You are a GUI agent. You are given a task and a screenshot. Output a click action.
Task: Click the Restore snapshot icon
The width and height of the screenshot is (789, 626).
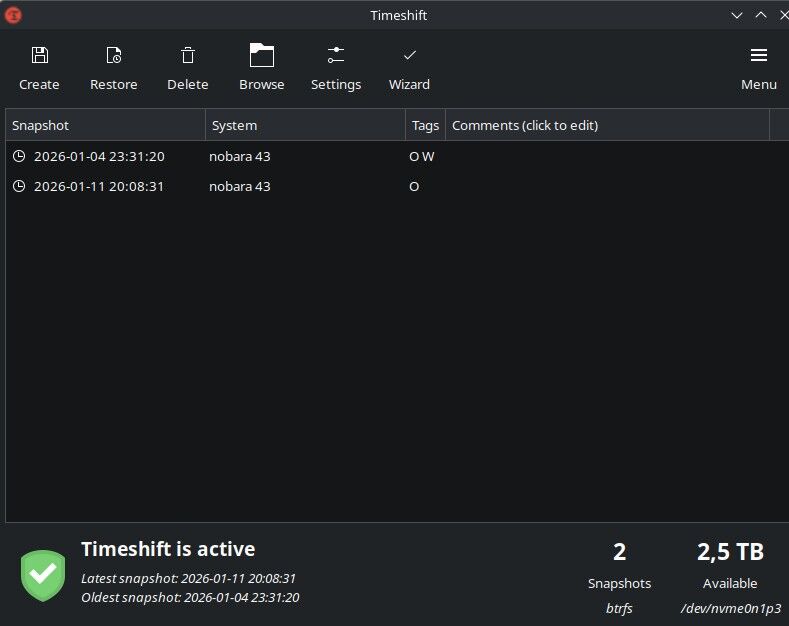[x=114, y=55]
